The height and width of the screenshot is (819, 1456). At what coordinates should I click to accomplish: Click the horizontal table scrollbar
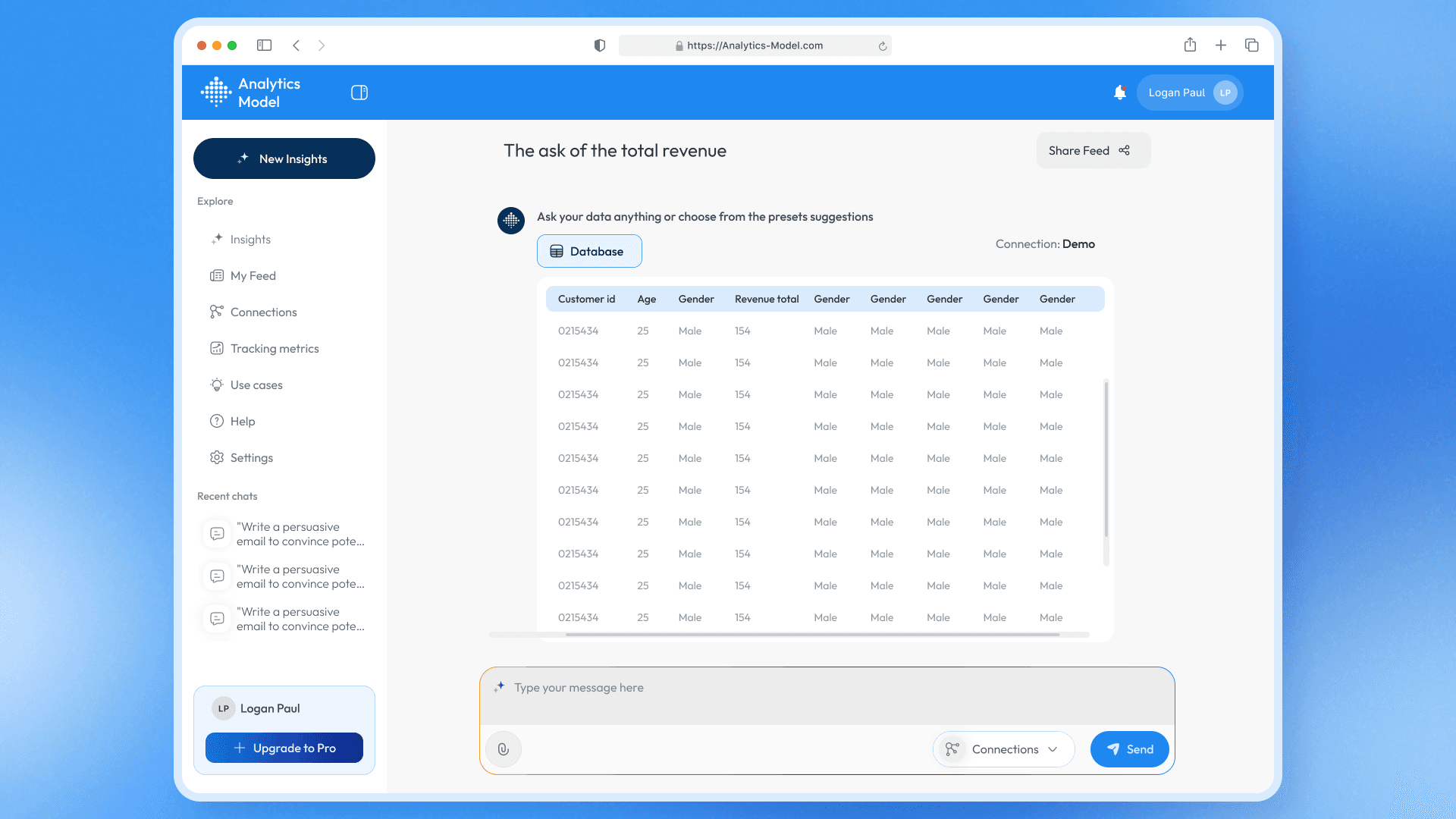pyautogui.click(x=811, y=635)
